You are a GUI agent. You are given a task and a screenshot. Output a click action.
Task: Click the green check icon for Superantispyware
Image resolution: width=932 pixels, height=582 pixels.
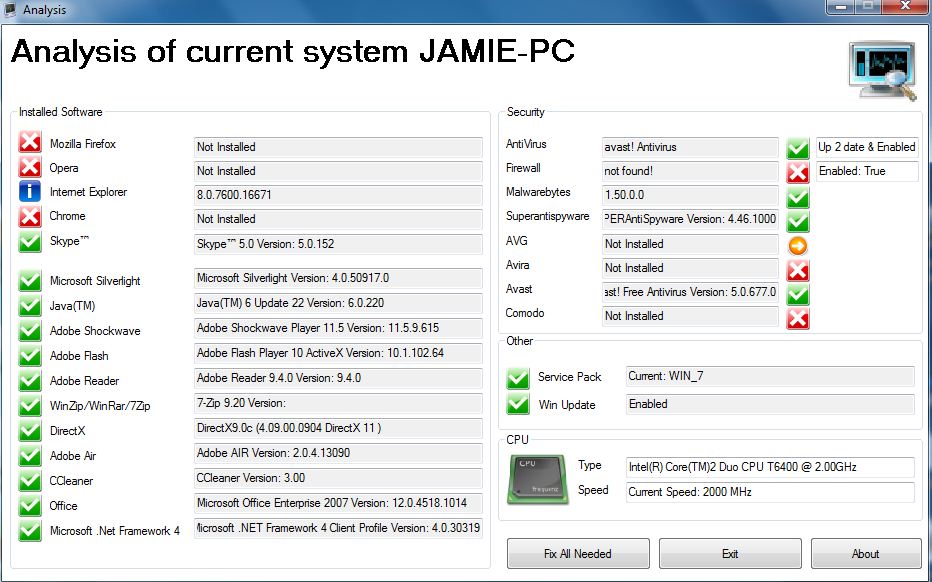coord(798,221)
